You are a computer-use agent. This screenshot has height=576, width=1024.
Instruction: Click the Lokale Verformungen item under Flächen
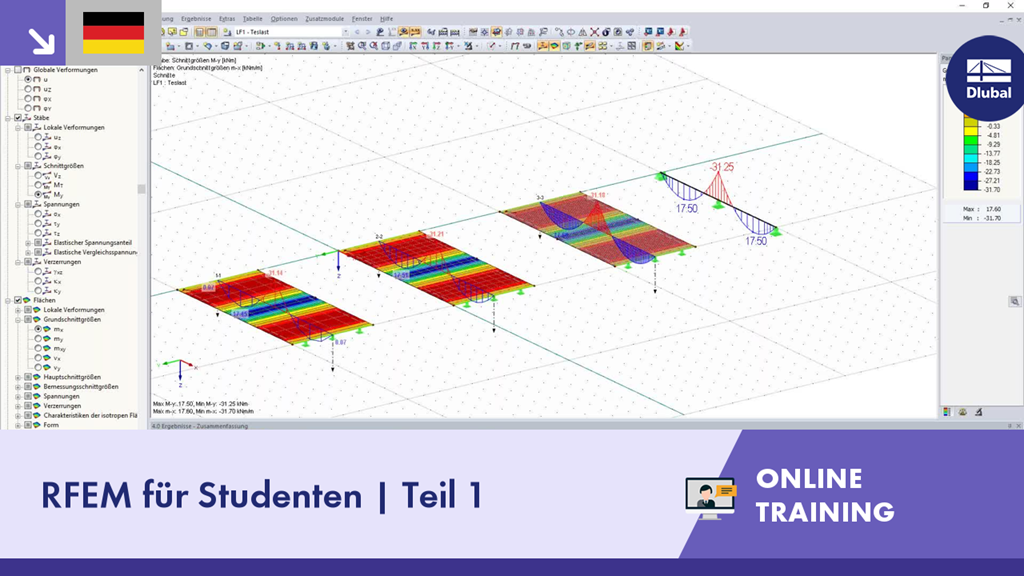[74, 310]
